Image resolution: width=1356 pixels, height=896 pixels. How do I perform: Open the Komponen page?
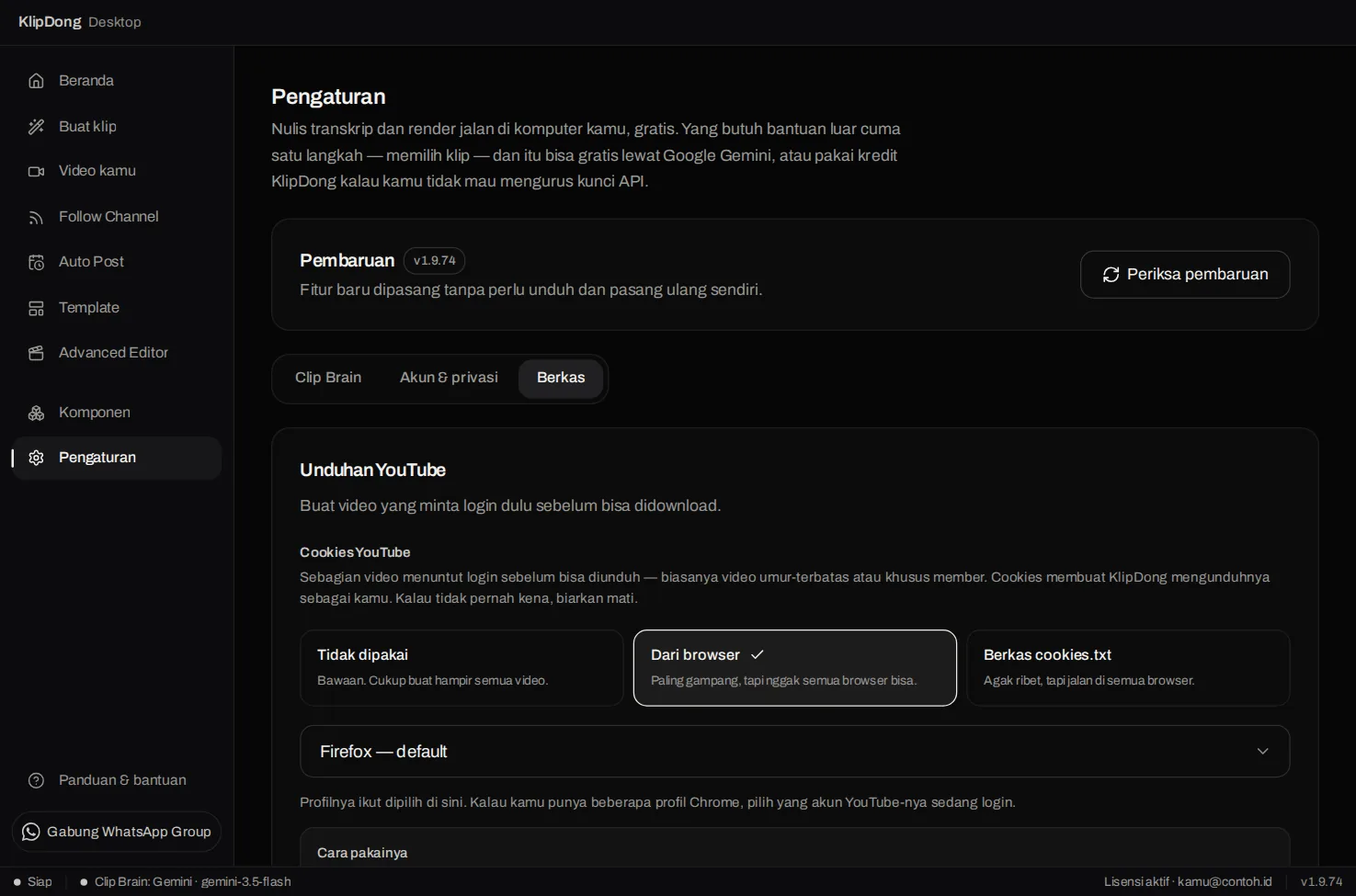(x=117, y=413)
